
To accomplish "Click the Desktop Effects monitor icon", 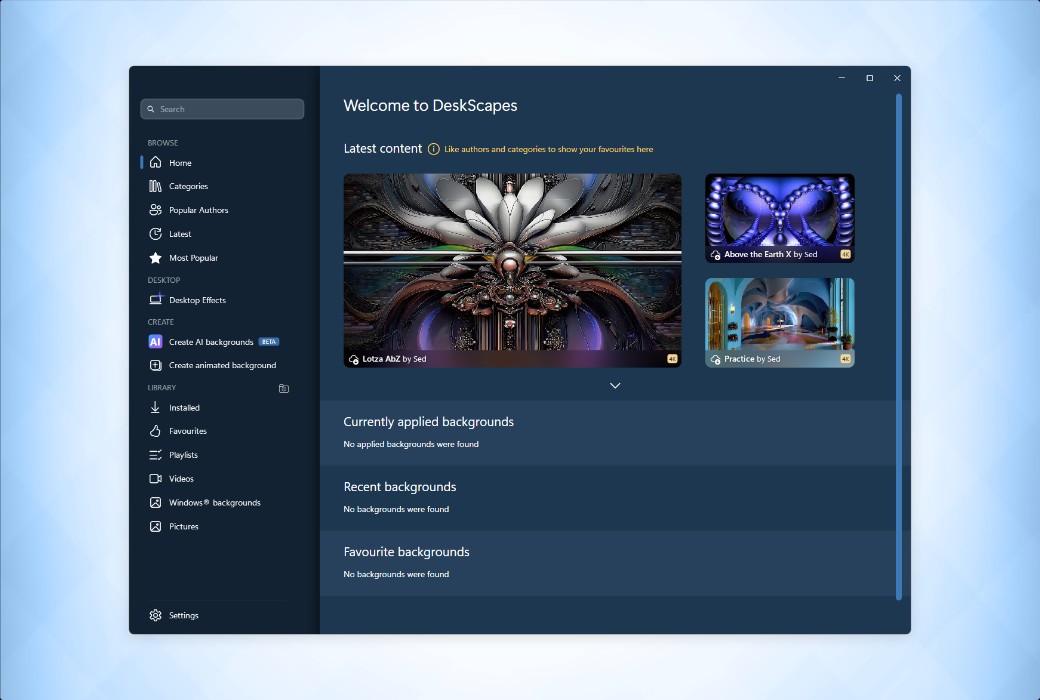I will (x=155, y=299).
